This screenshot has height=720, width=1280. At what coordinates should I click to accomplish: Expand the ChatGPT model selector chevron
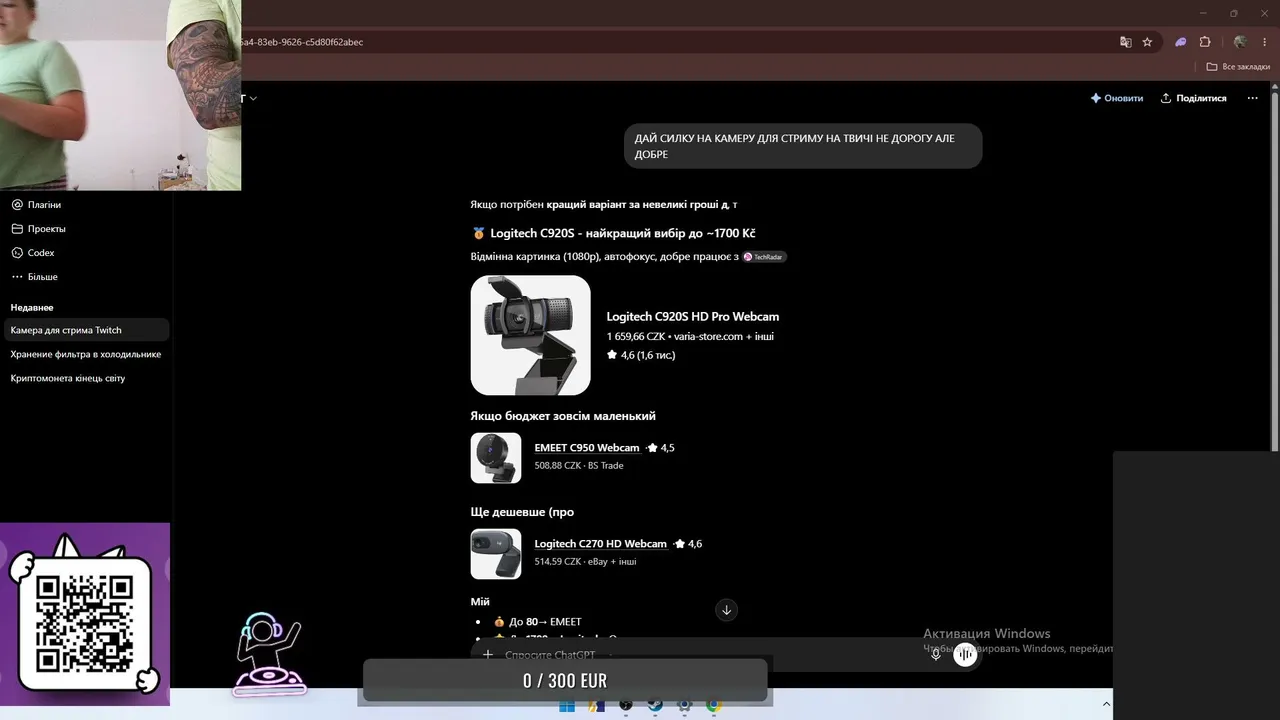(x=253, y=98)
